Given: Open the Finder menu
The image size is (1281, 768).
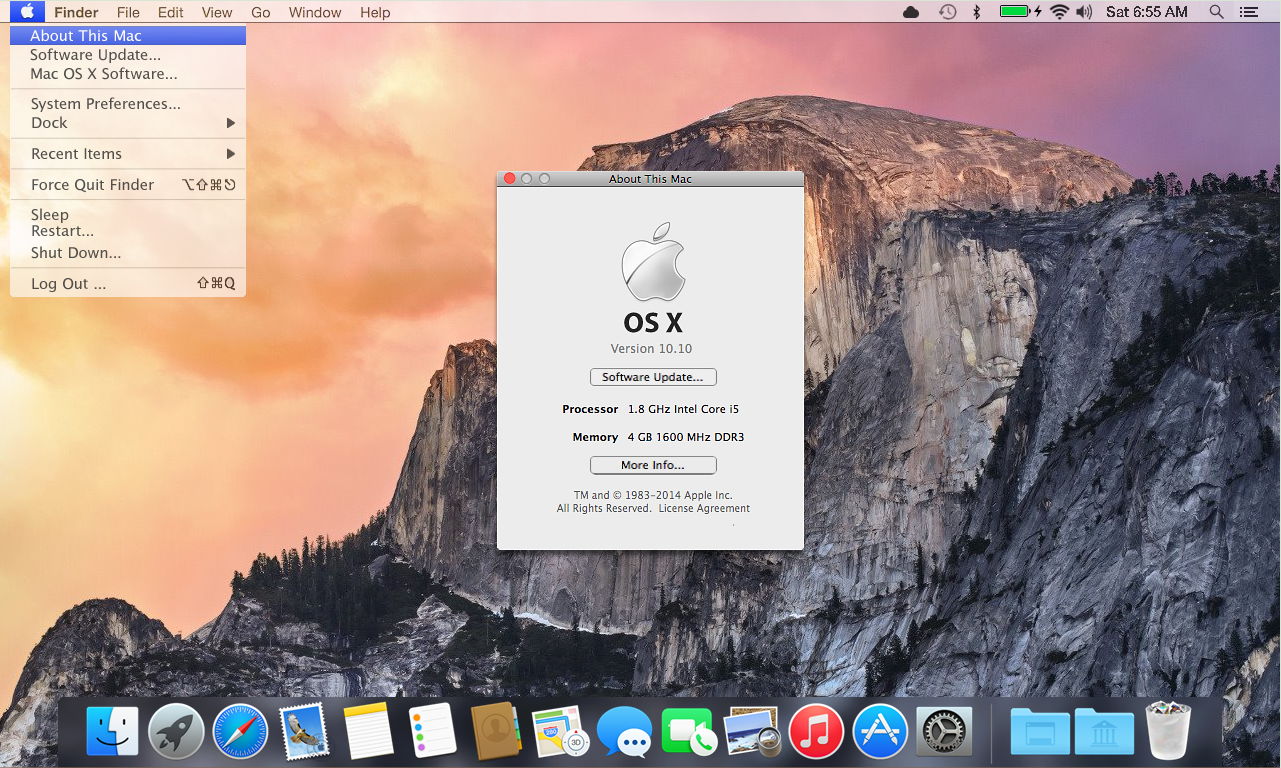Looking at the screenshot, I should click(76, 12).
